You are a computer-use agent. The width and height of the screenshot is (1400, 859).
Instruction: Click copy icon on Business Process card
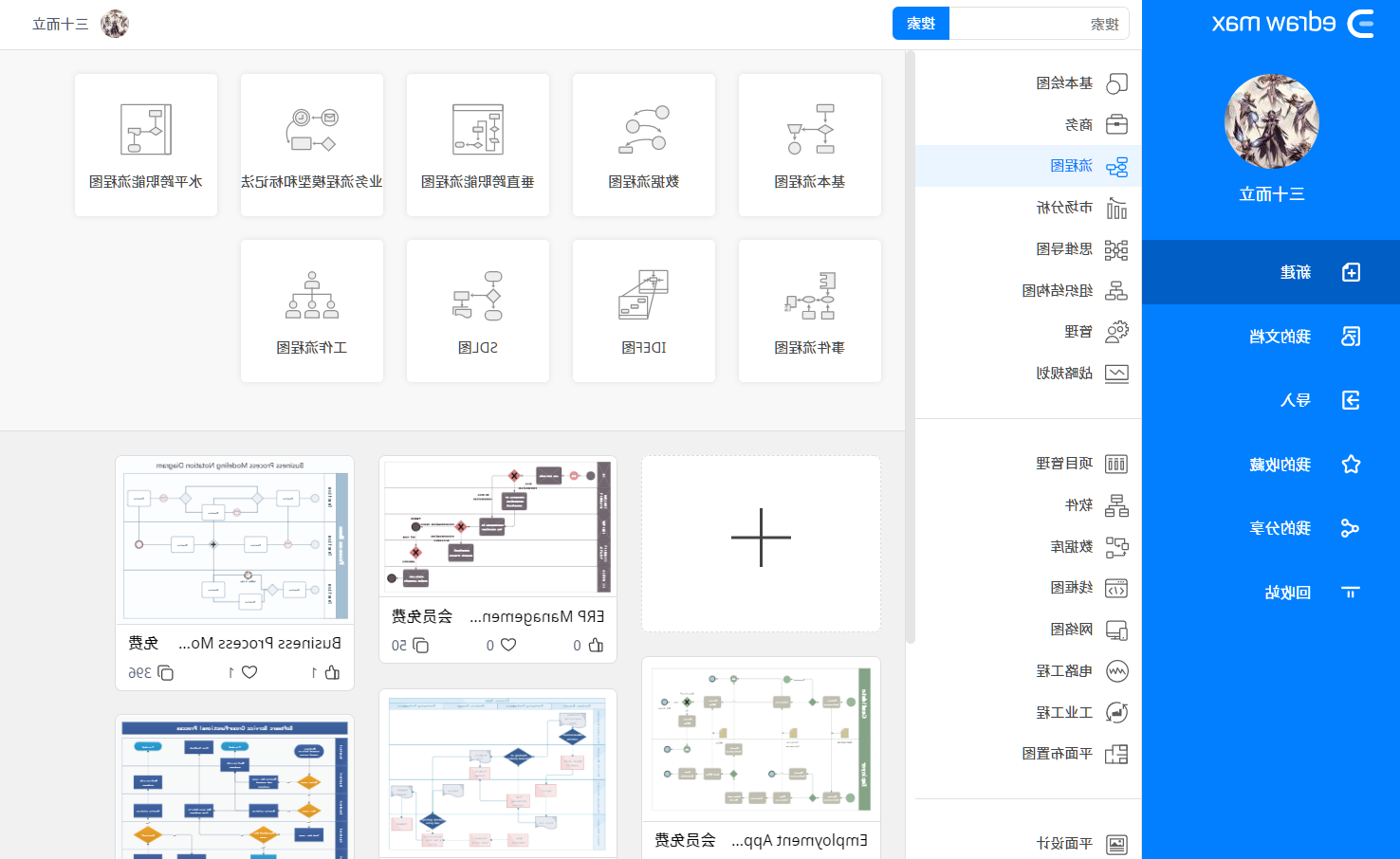point(165,672)
